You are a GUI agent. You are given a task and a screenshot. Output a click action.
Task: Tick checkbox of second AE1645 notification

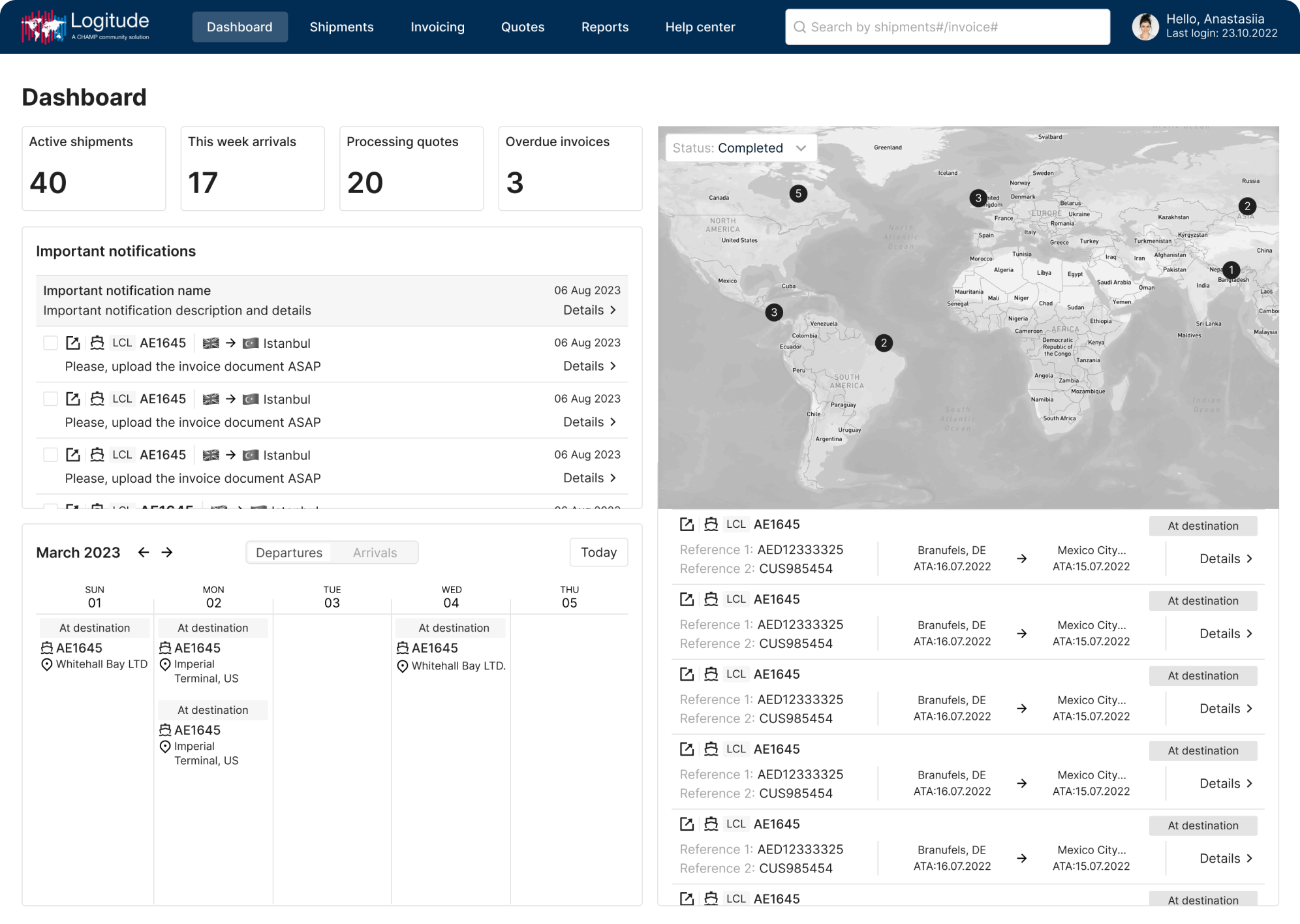coord(50,399)
